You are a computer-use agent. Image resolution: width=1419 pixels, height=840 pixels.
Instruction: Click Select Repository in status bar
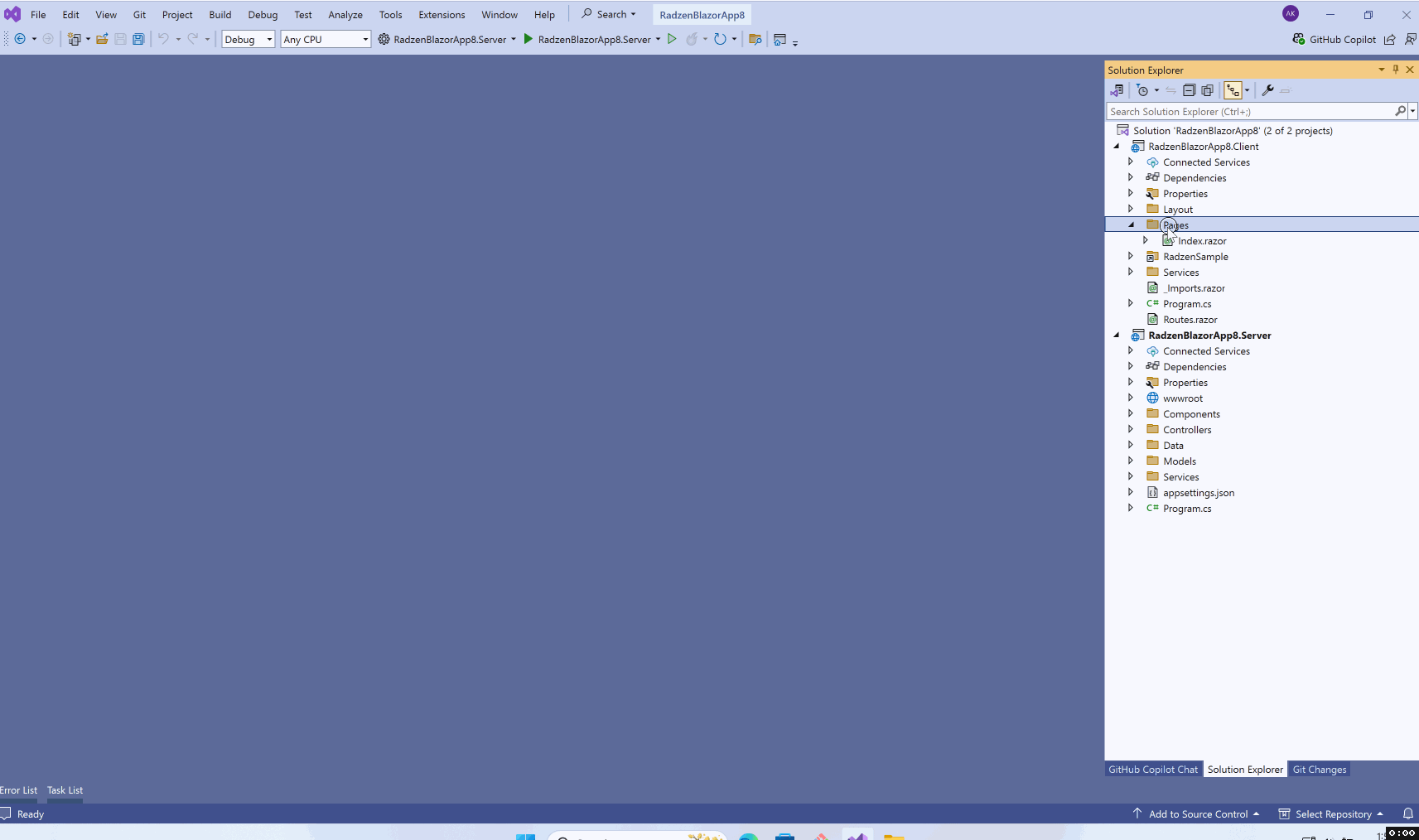[1331, 813]
